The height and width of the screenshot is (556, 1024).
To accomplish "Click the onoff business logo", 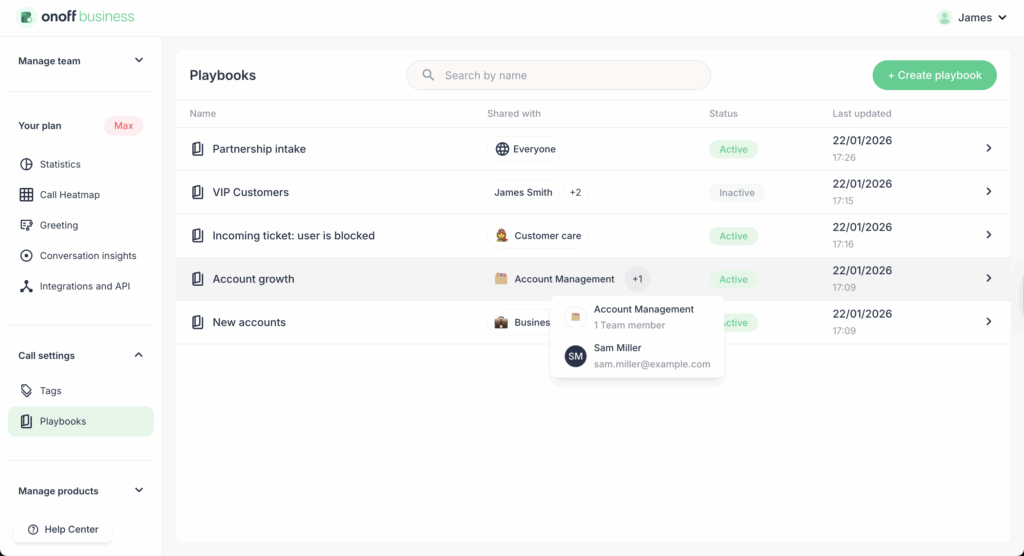I will coord(76,17).
